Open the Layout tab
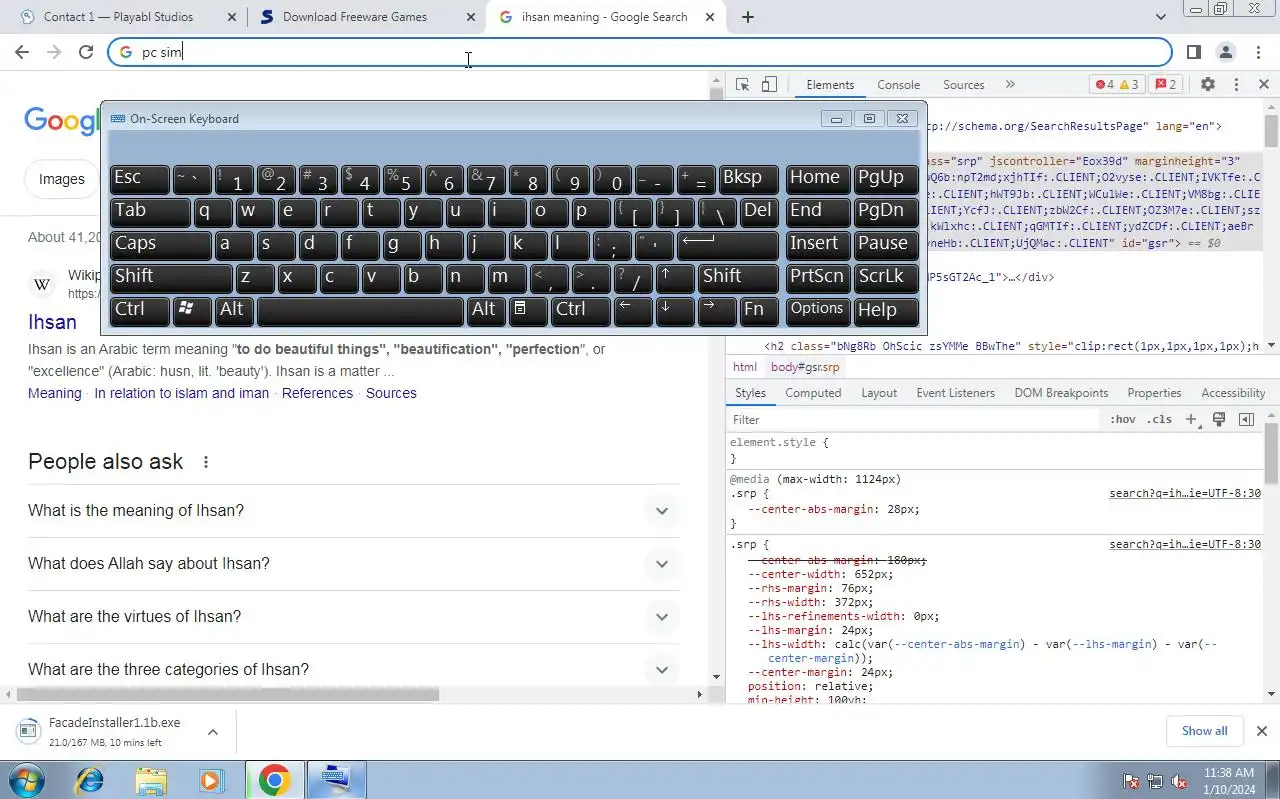 tap(879, 393)
